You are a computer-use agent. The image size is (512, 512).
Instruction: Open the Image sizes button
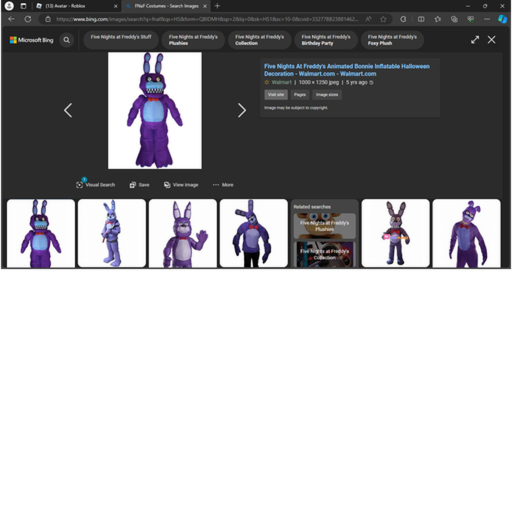coord(327,95)
